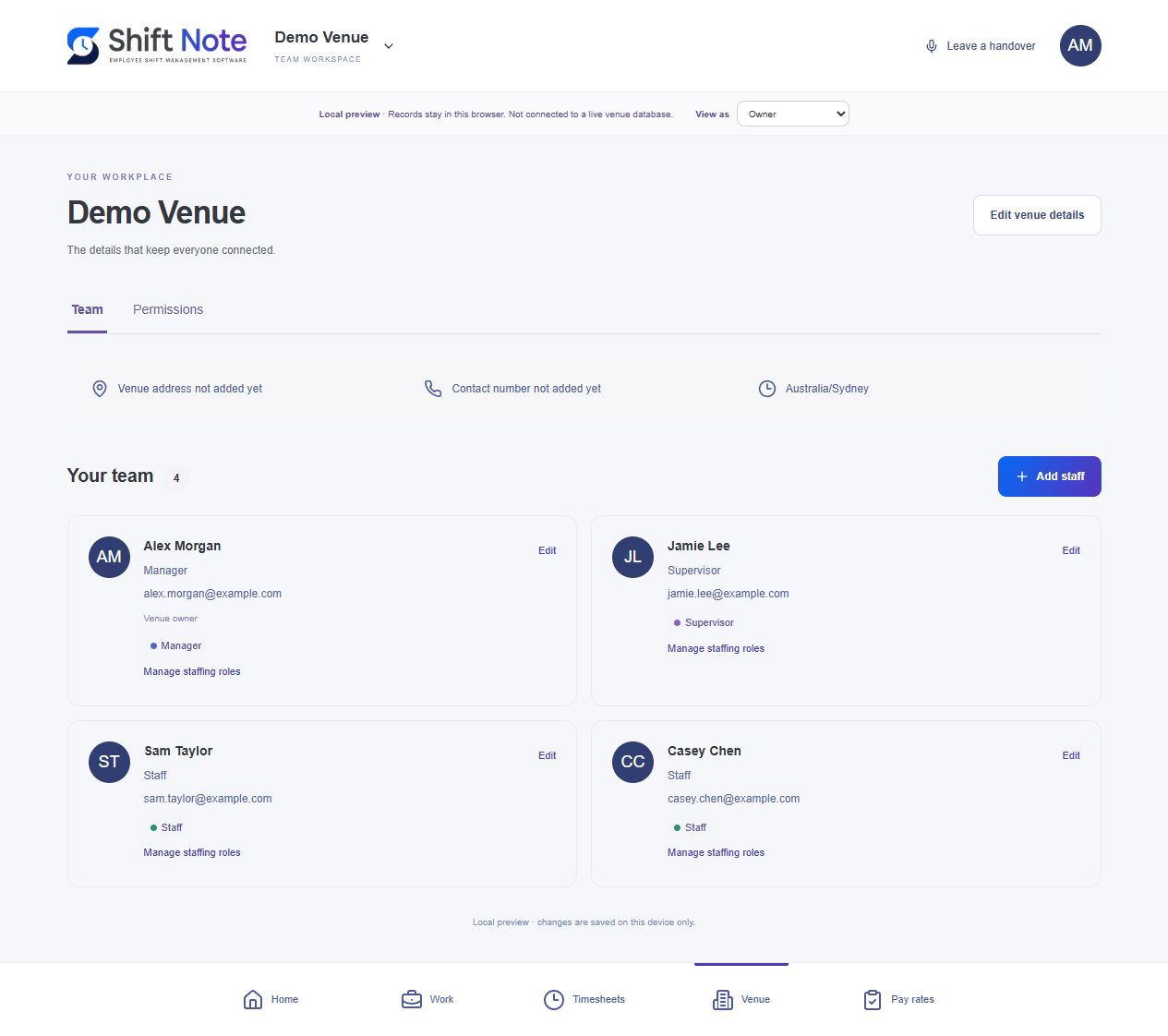Click the location pin icon for venue address
The height and width of the screenshot is (1036, 1168).
[100, 389]
